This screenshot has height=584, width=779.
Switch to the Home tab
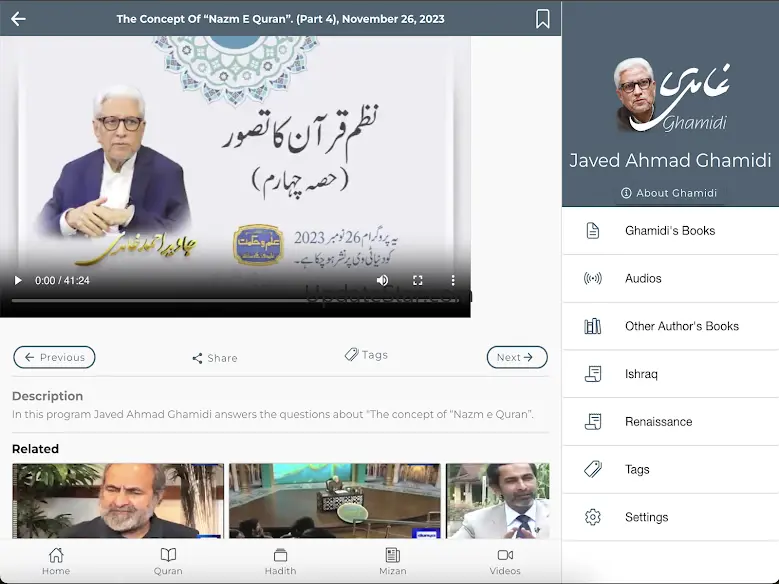click(x=56, y=561)
